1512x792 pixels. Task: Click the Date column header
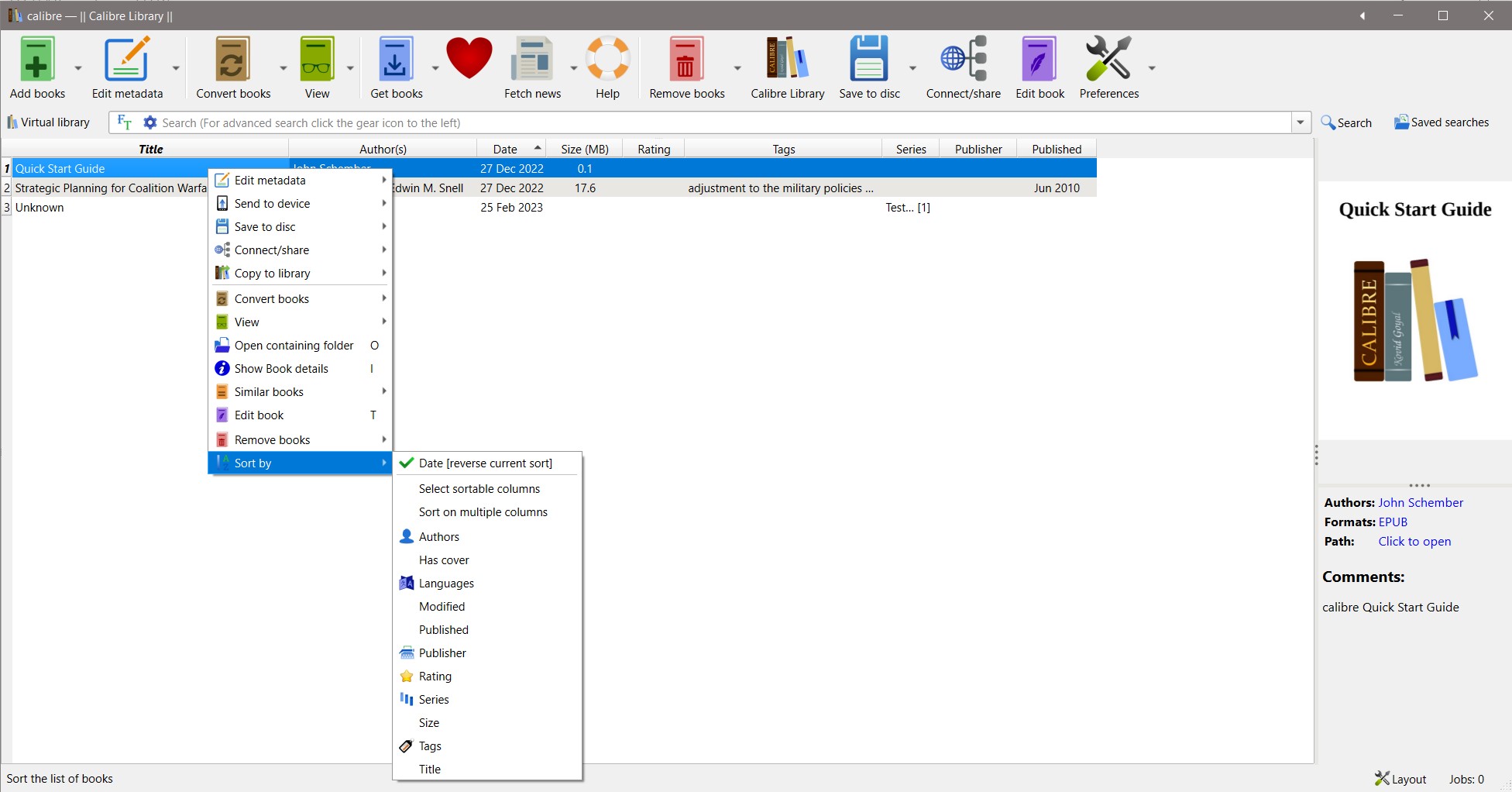[x=510, y=149]
